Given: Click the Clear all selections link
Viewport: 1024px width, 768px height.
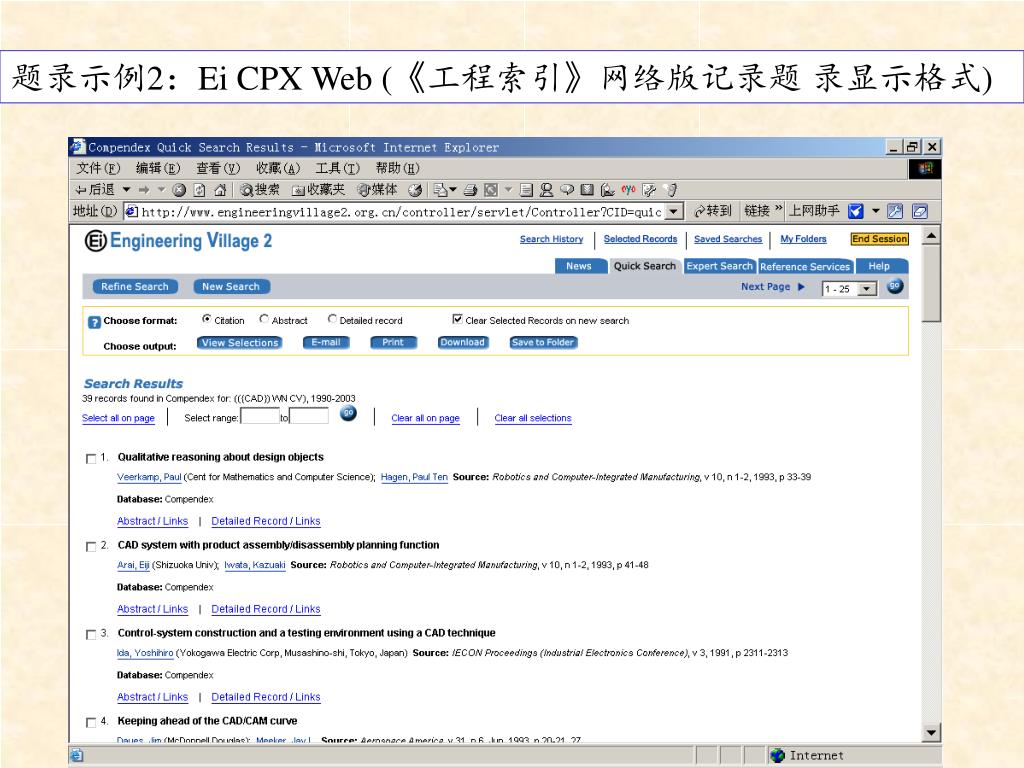Looking at the screenshot, I should point(533,418).
